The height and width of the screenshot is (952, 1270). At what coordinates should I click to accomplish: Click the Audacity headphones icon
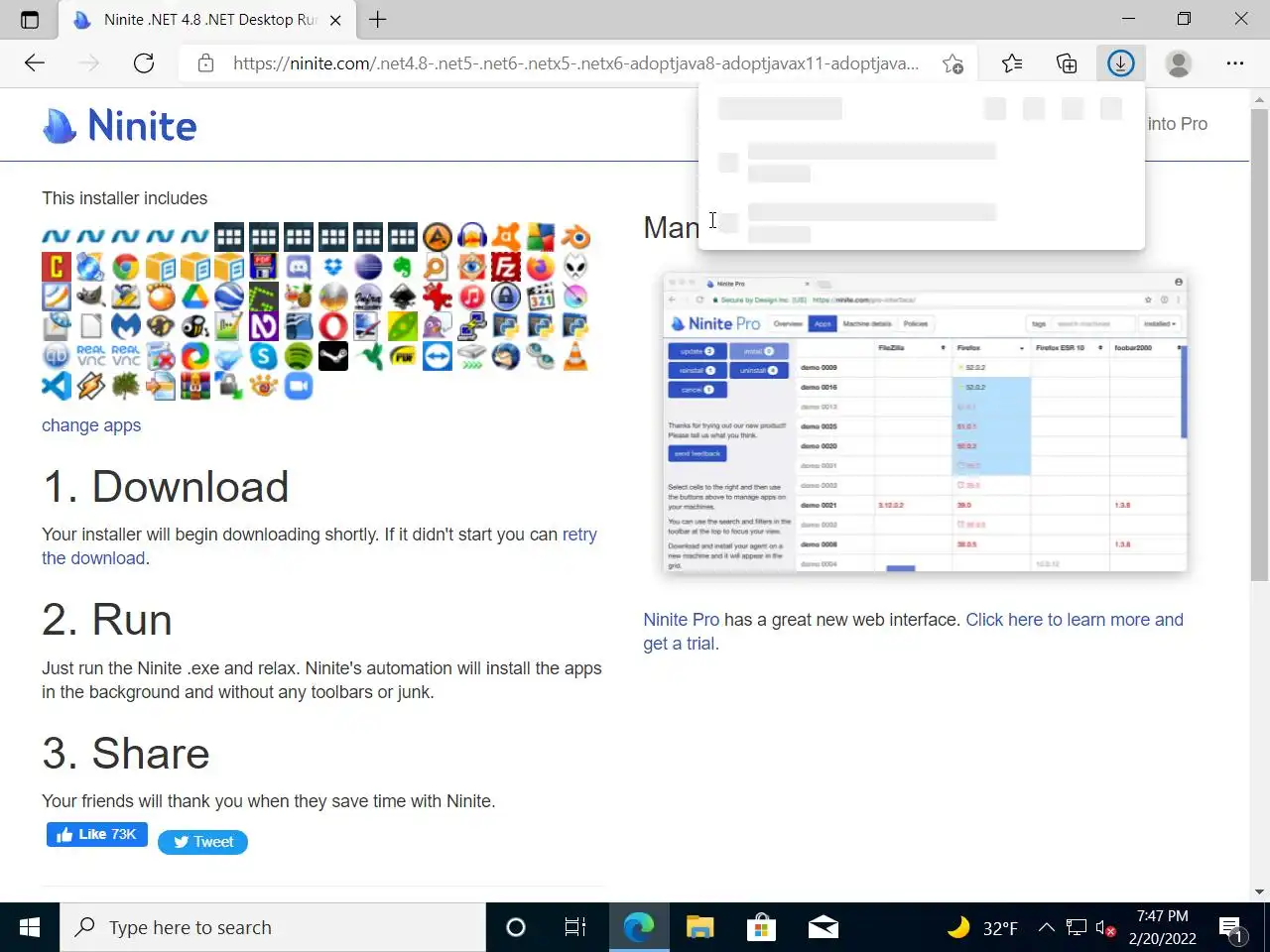(x=471, y=236)
